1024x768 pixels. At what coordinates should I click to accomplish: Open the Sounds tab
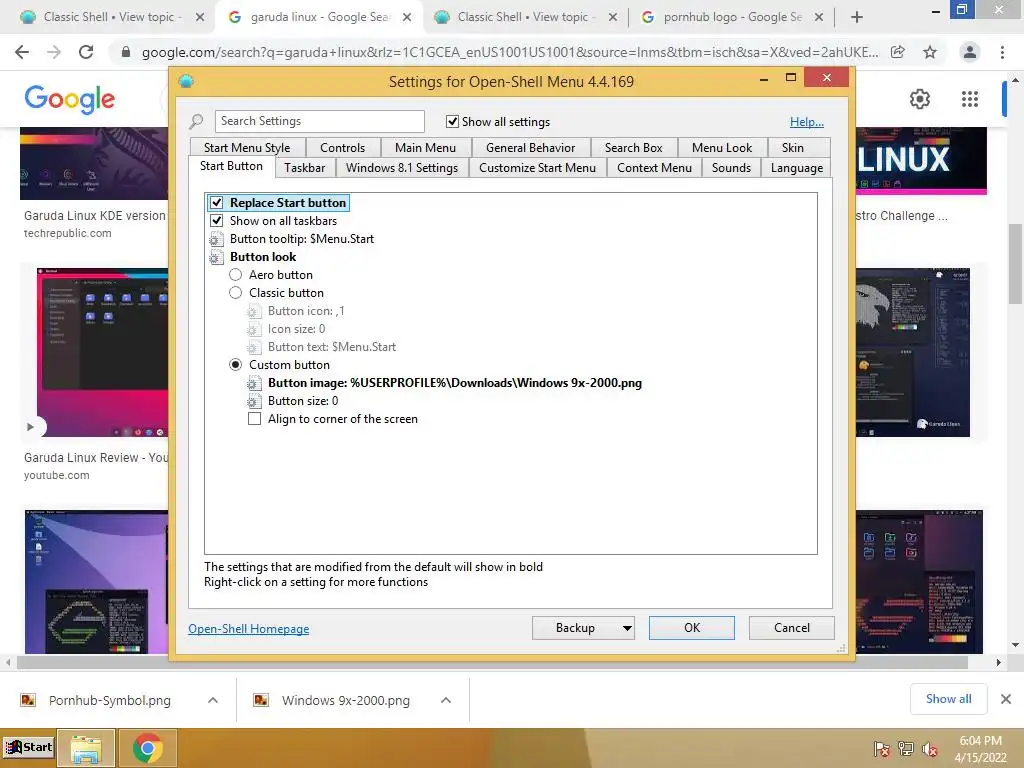tap(731, 168)
